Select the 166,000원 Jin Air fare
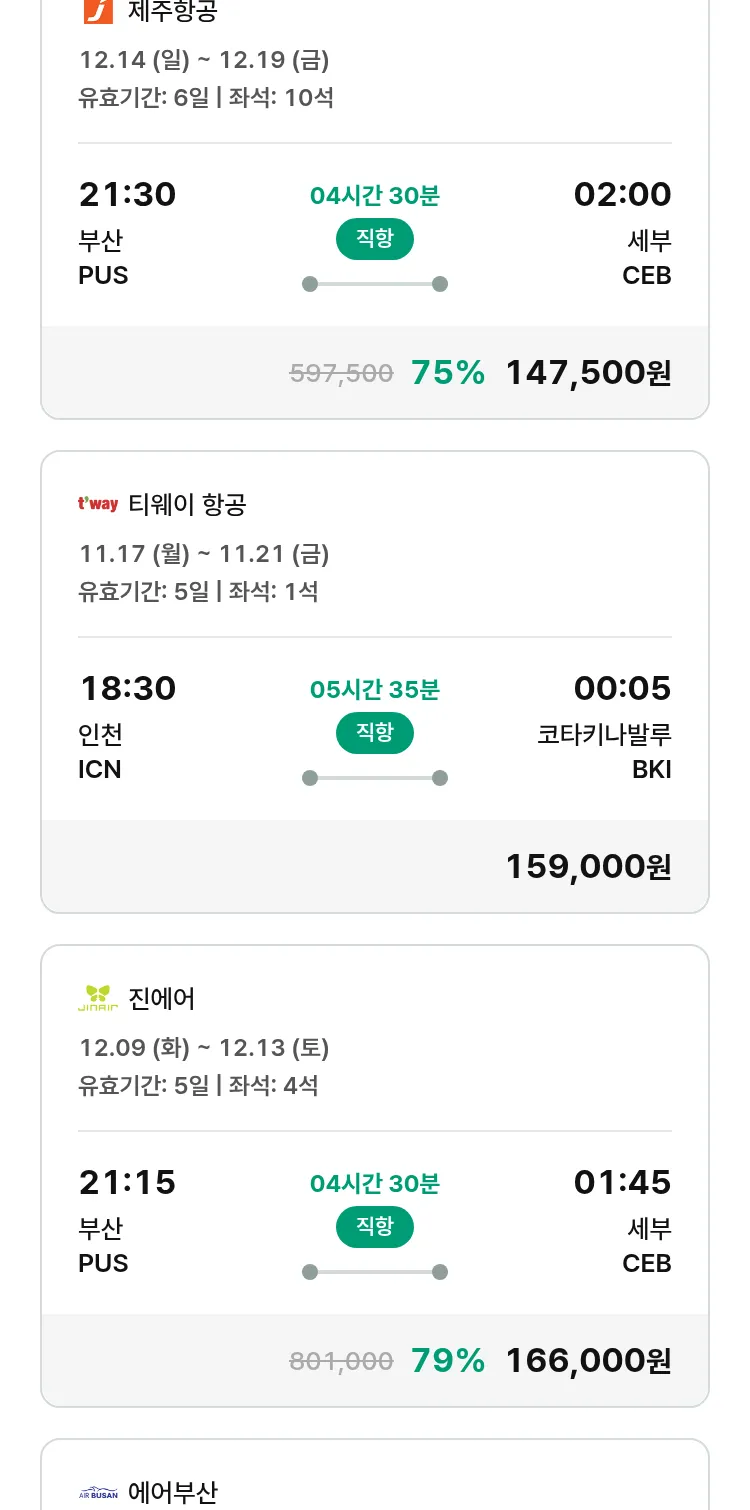750x1510 pixels. click(x=588, y=1361)
